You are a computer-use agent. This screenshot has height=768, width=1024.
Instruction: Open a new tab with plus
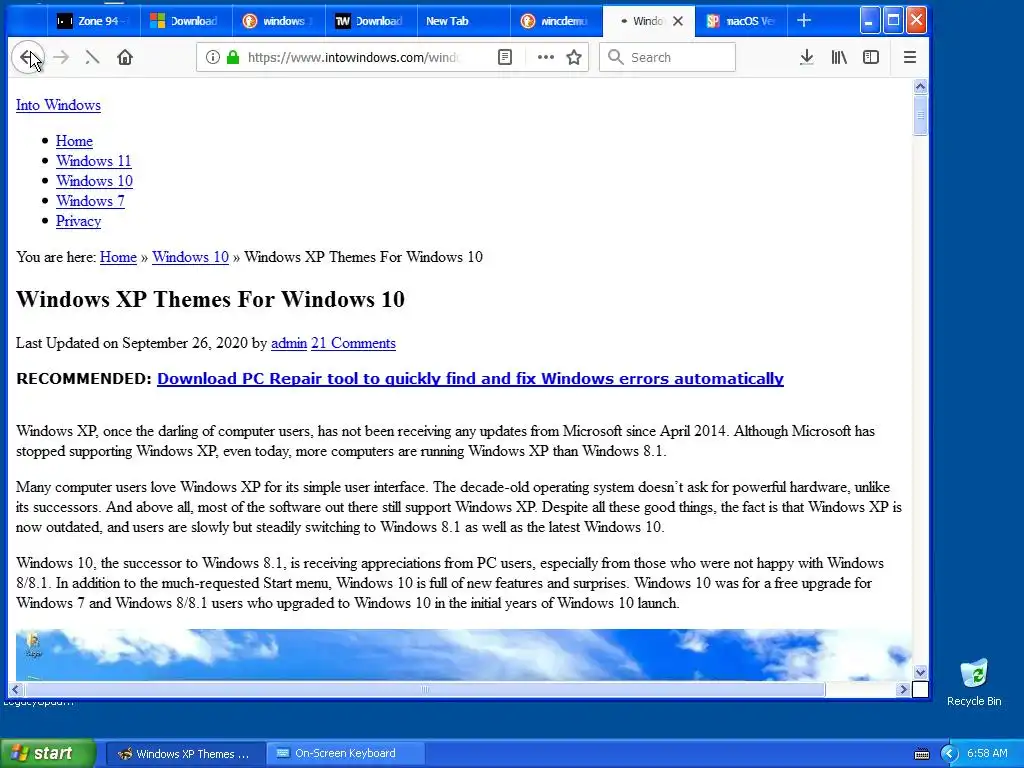point(804,21)
